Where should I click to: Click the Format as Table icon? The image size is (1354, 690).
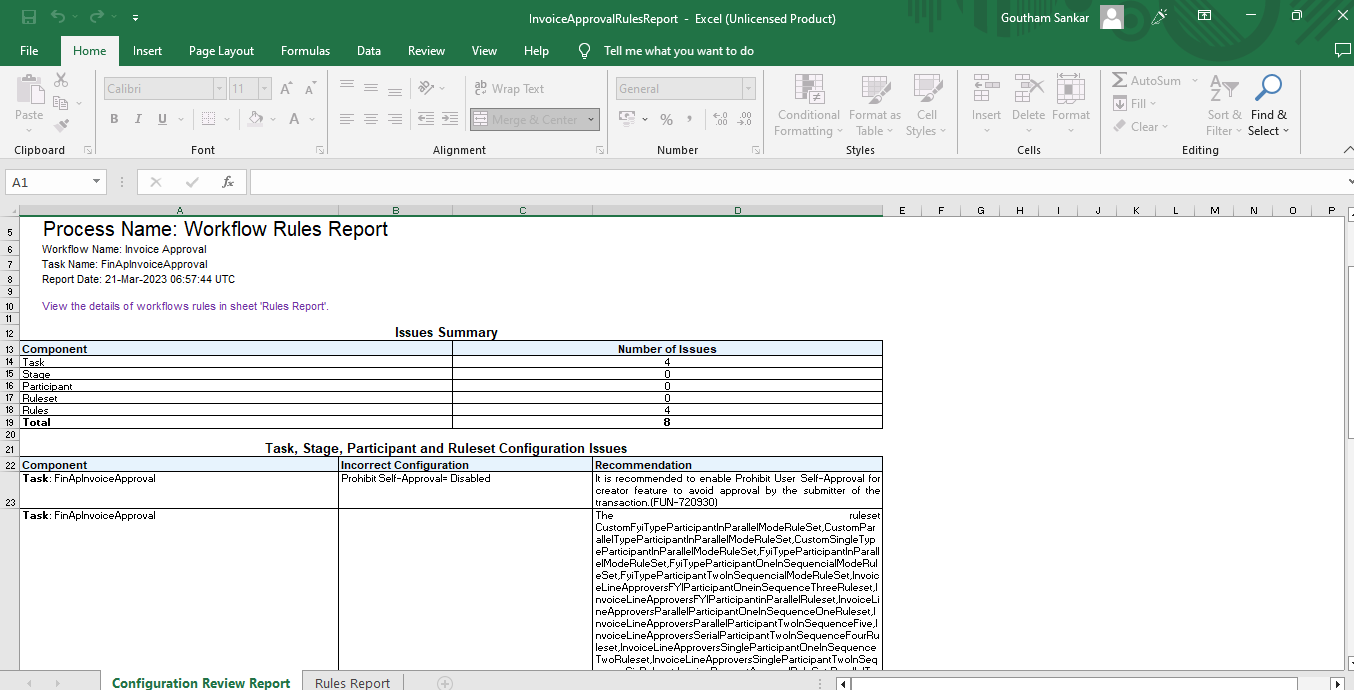pos(874,105)
